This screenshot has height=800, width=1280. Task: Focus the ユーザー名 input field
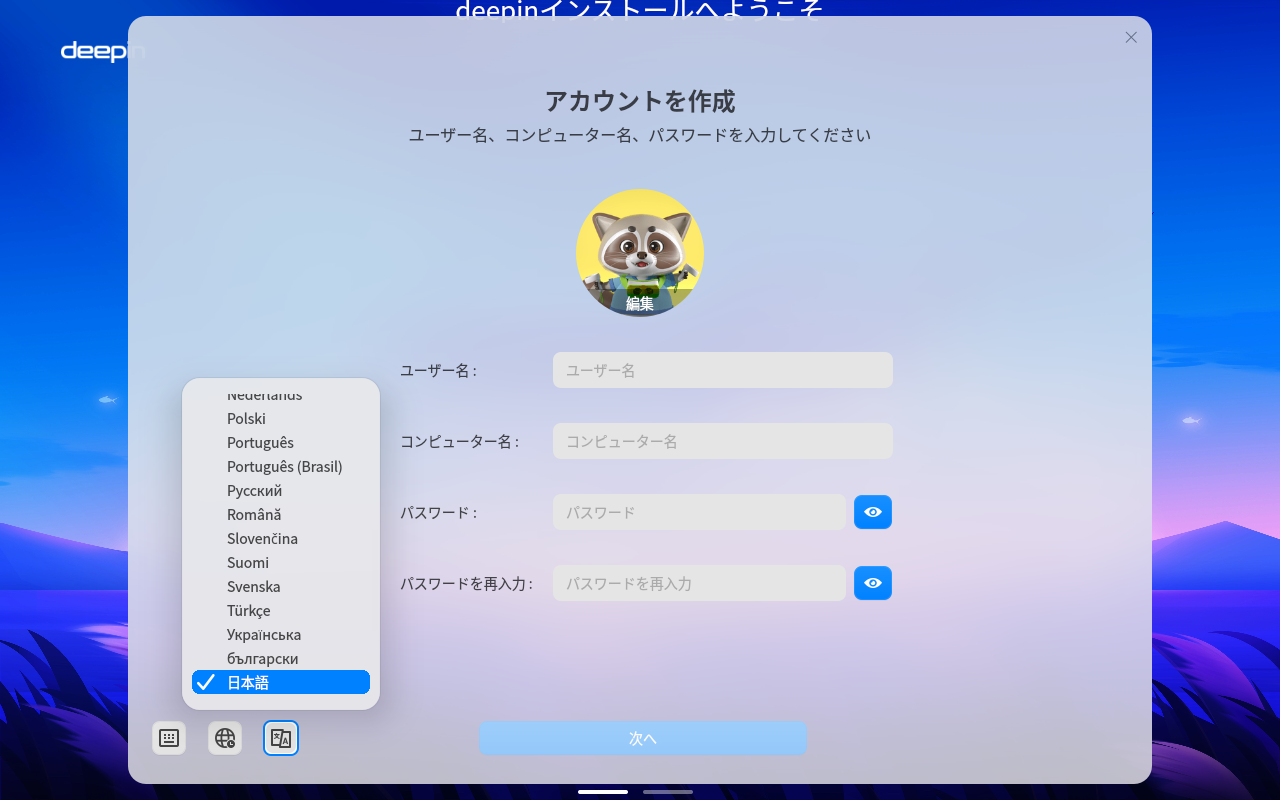coord(723,370)
